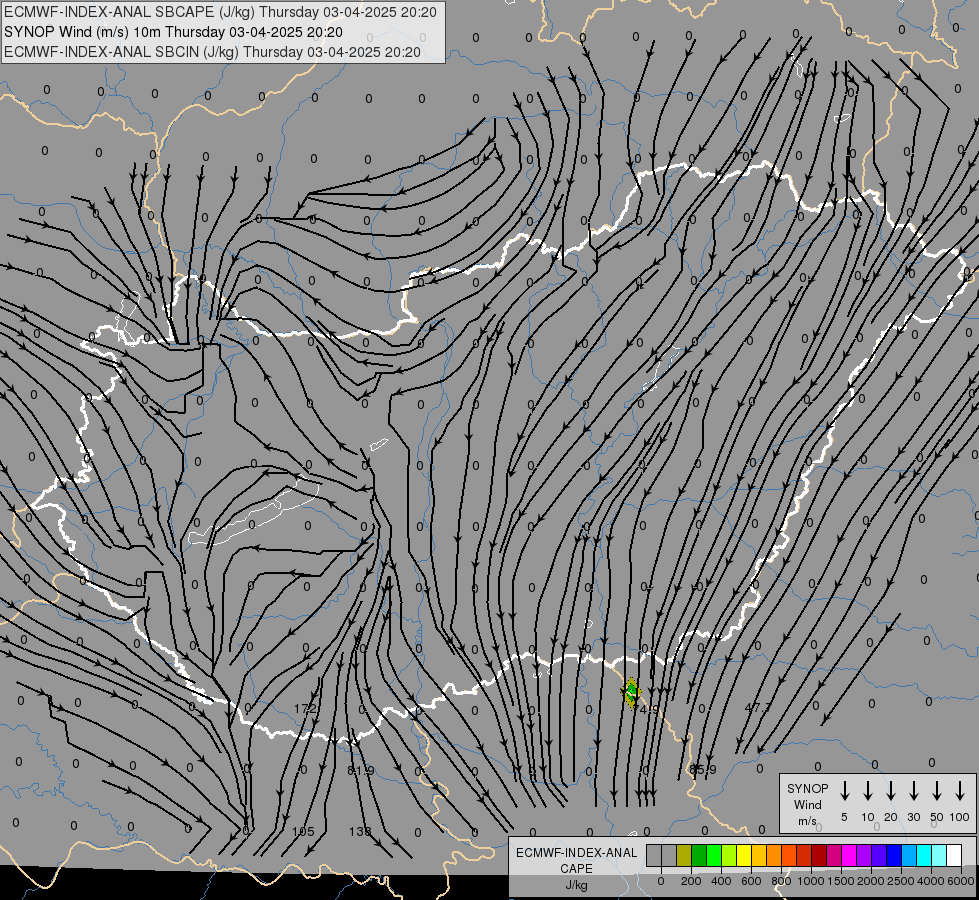This screenshot has width=979, height=900.
Task: Pick the dark green CAPE swatch above 200
Action: 699,855
